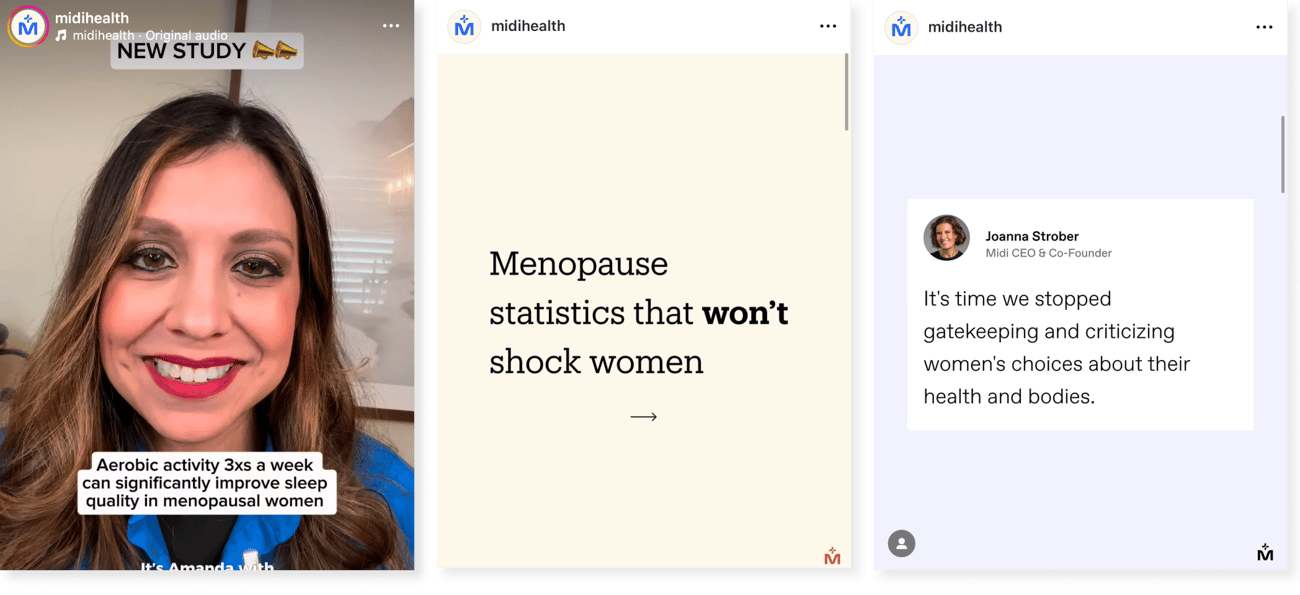Open midihealth username on the middle post
Screen dimensions: 1300x595
coord(528,26)
